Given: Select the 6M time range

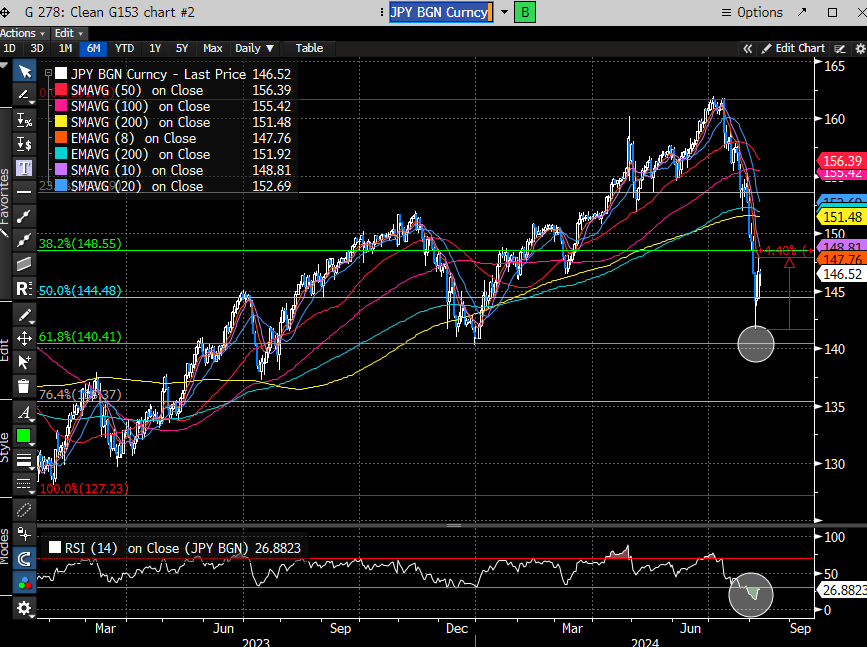Looking at the screenshot, I should pos(93,48).
